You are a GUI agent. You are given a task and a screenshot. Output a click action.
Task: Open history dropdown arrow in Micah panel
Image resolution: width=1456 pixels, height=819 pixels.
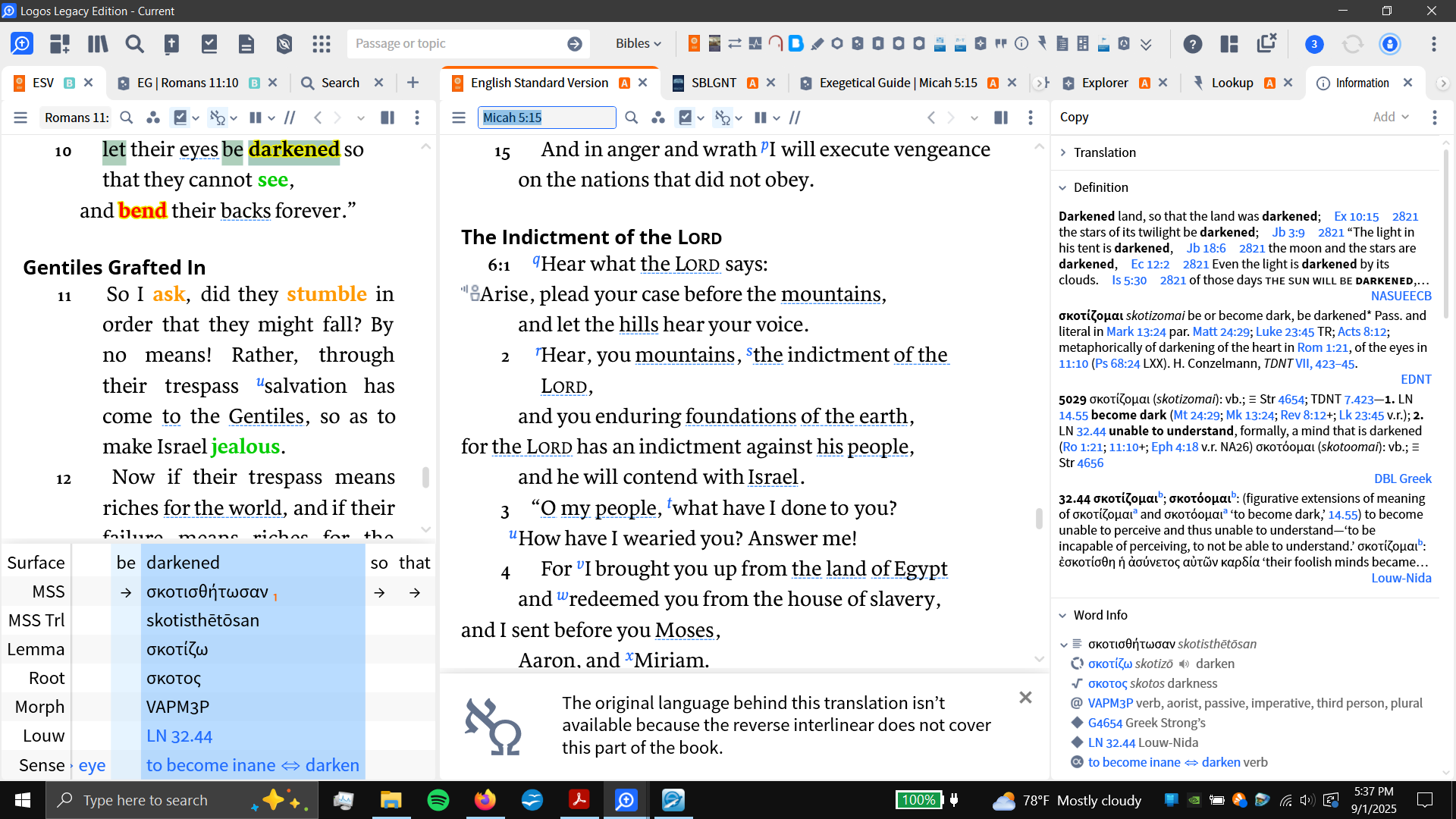974,118
